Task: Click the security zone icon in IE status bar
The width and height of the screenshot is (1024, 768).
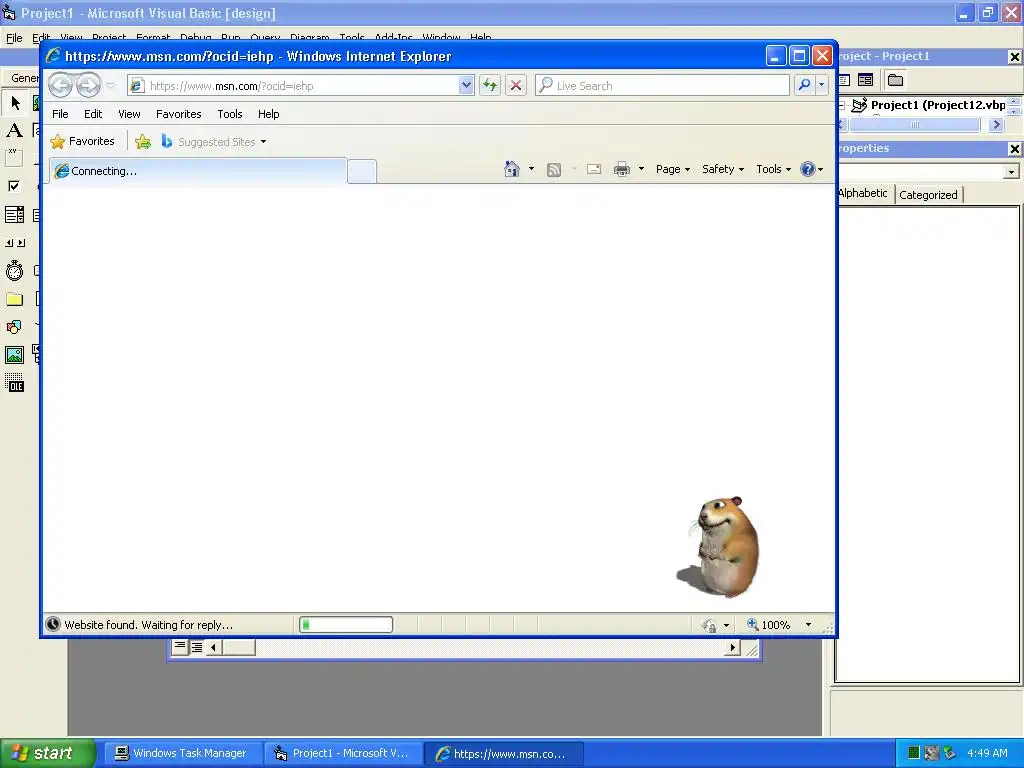Action: tap(709, 626)
